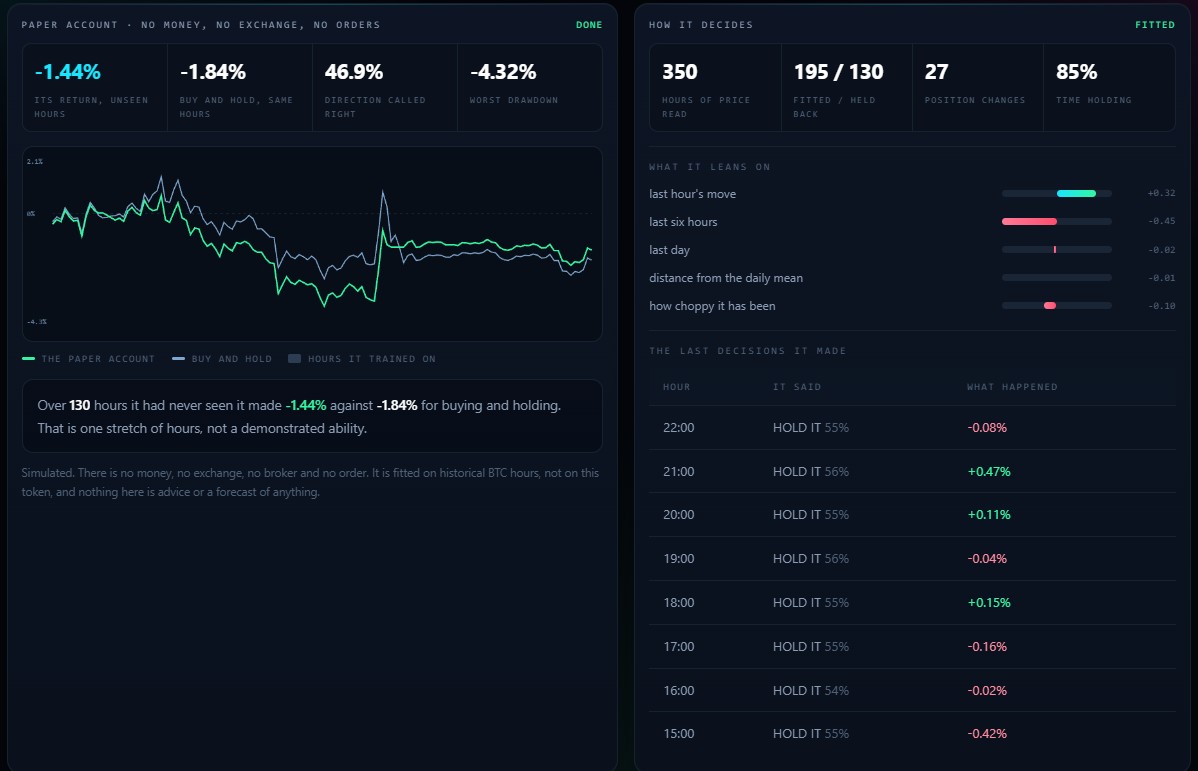This screenshot has height=771, width=1198.
Task: Select the 46.9% direction called right value
Action: [x=354, y=72]
